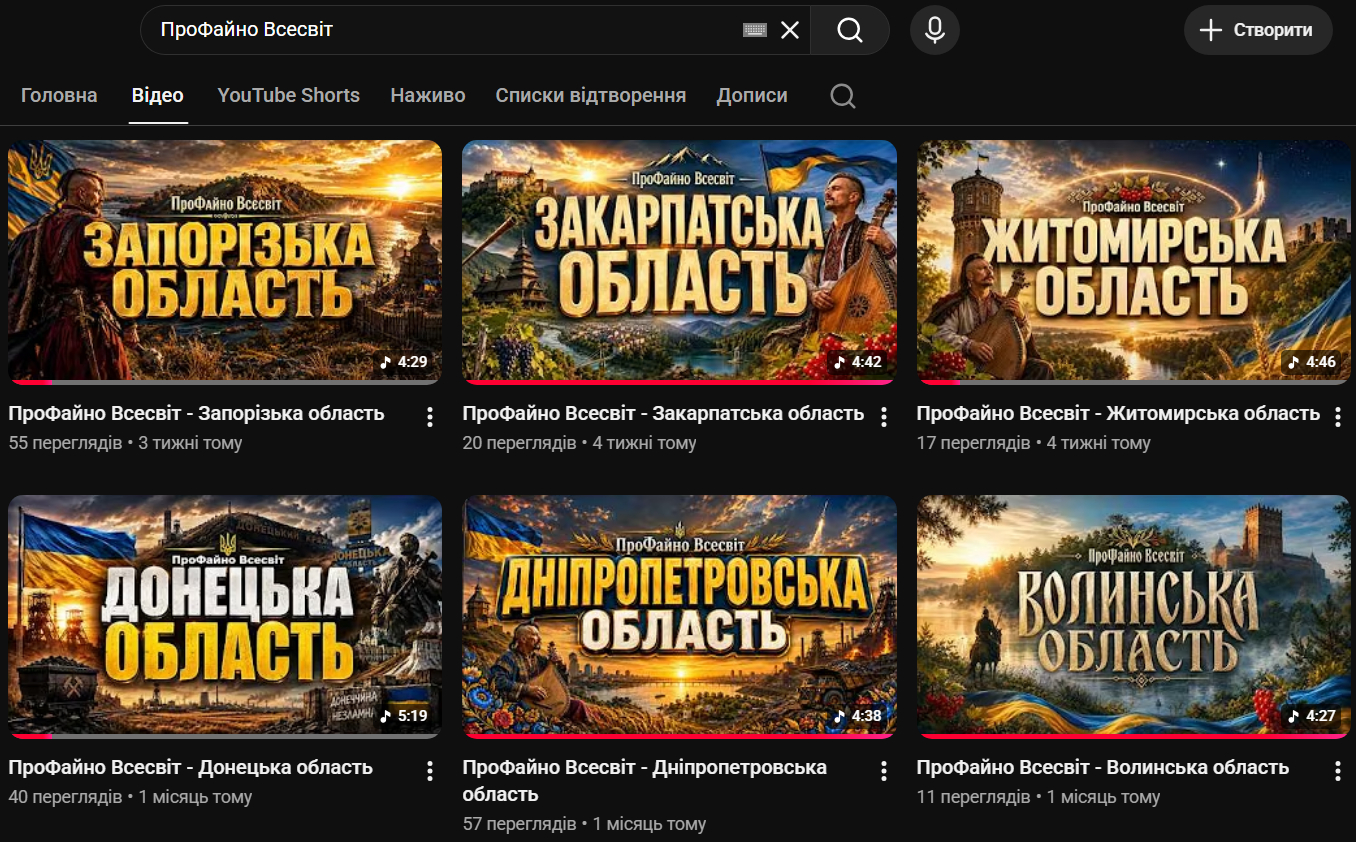Play the Запорізька область video thumbnail
Screen dimensions: 1356x842
(x=225, y=262)
